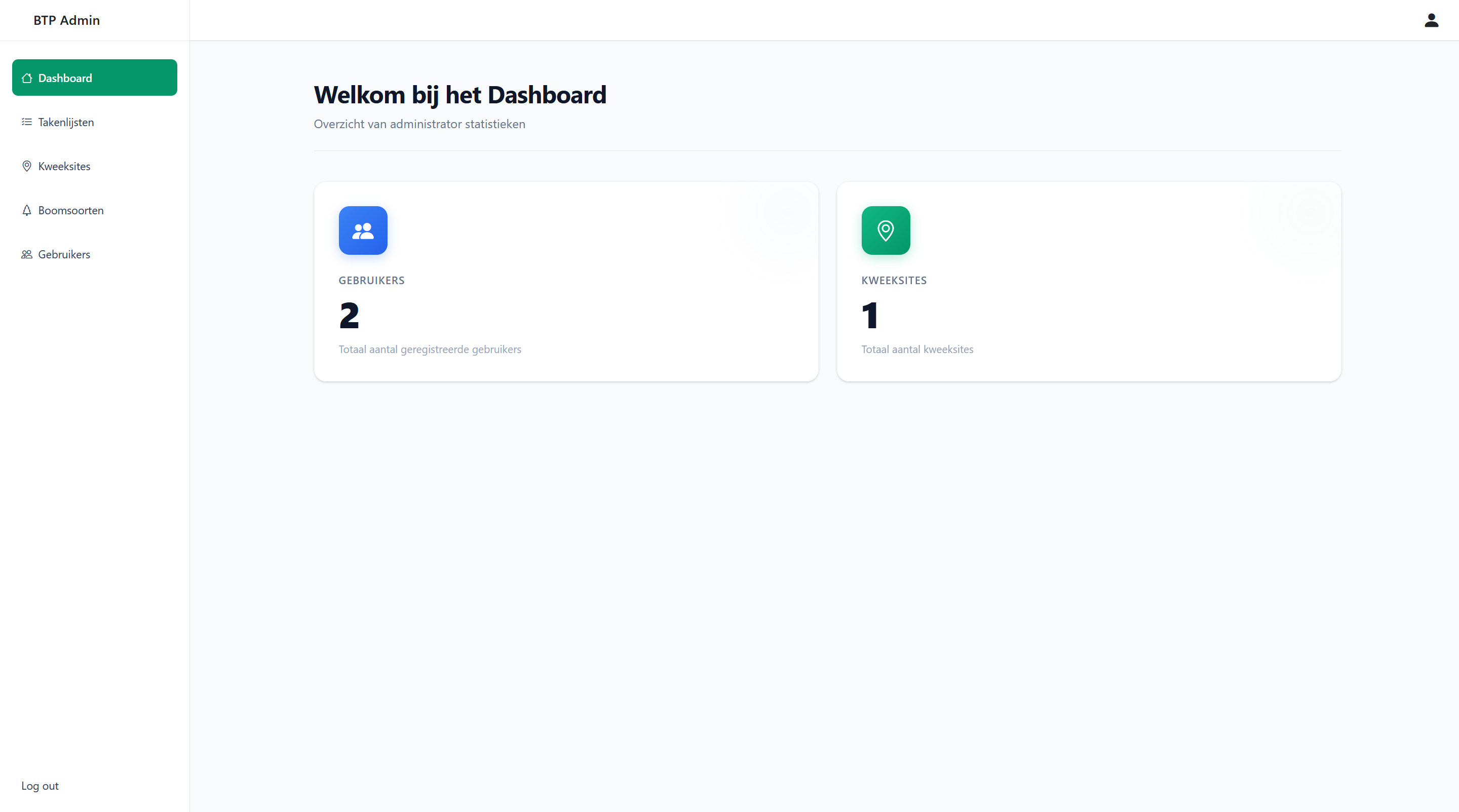The width and height of the screenshot is (1459, 812).
Task: Open the Kweeksites section in the sidebar
Action: (95, 166)
